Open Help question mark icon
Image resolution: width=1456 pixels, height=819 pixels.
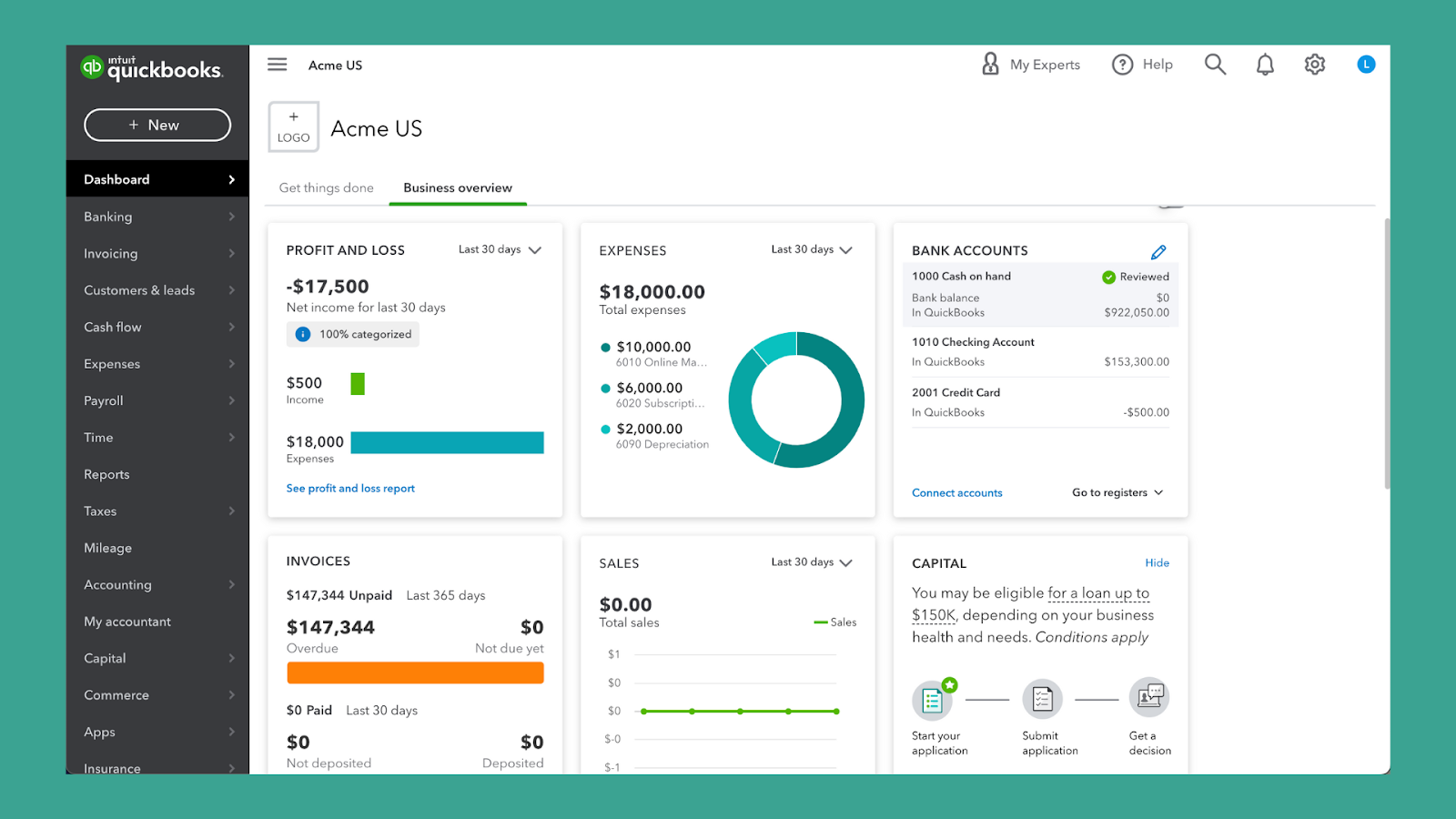tap(1123, 65)
